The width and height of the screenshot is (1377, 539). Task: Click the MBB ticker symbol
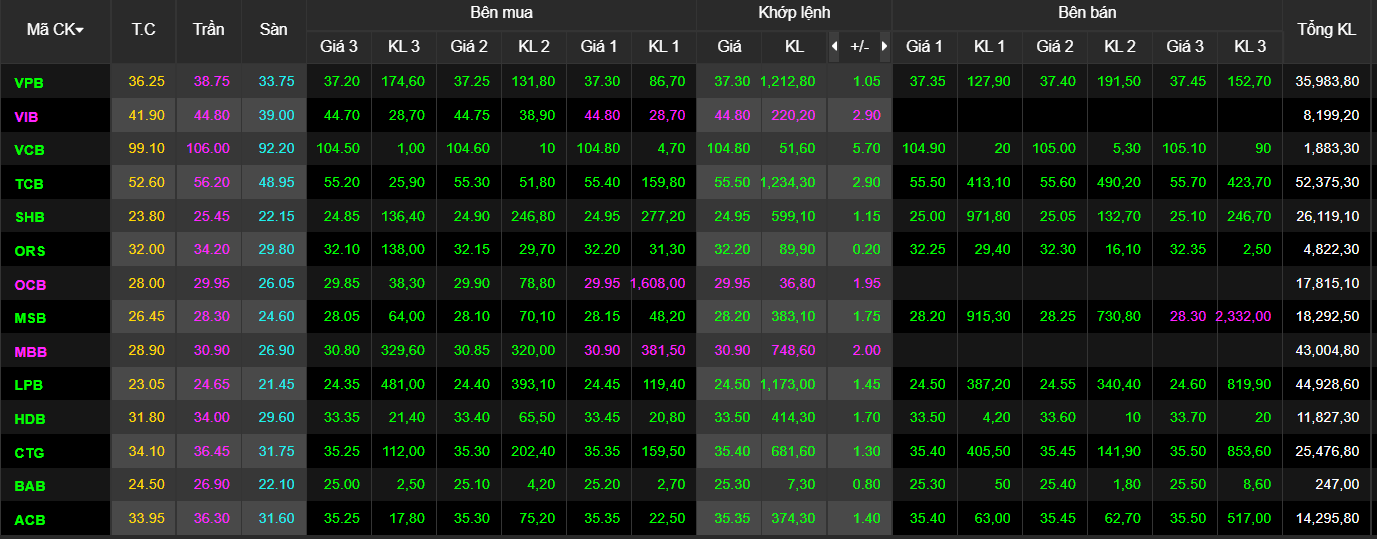pos(30,352)
